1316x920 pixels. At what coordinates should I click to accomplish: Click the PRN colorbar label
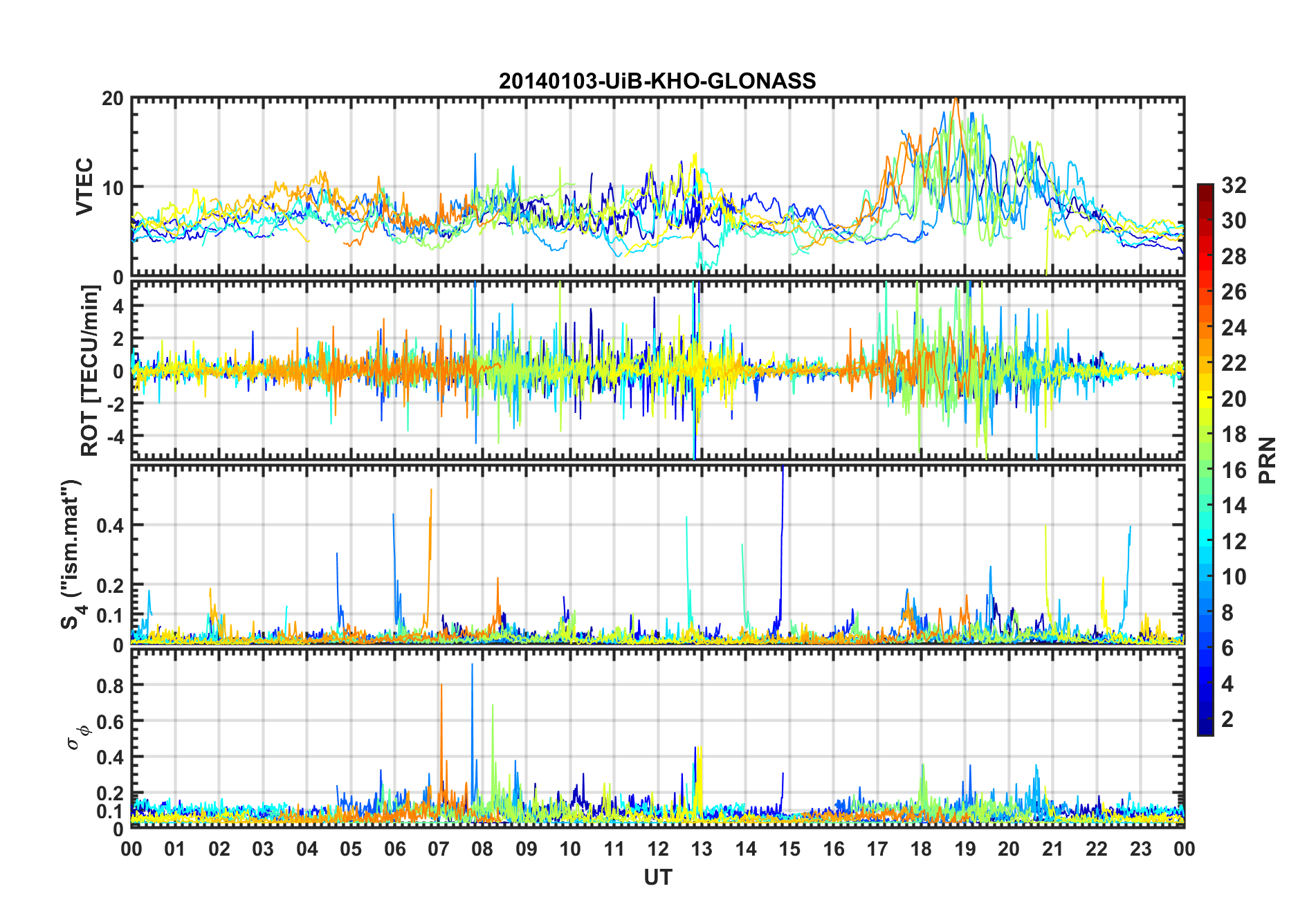[1267, 460]
